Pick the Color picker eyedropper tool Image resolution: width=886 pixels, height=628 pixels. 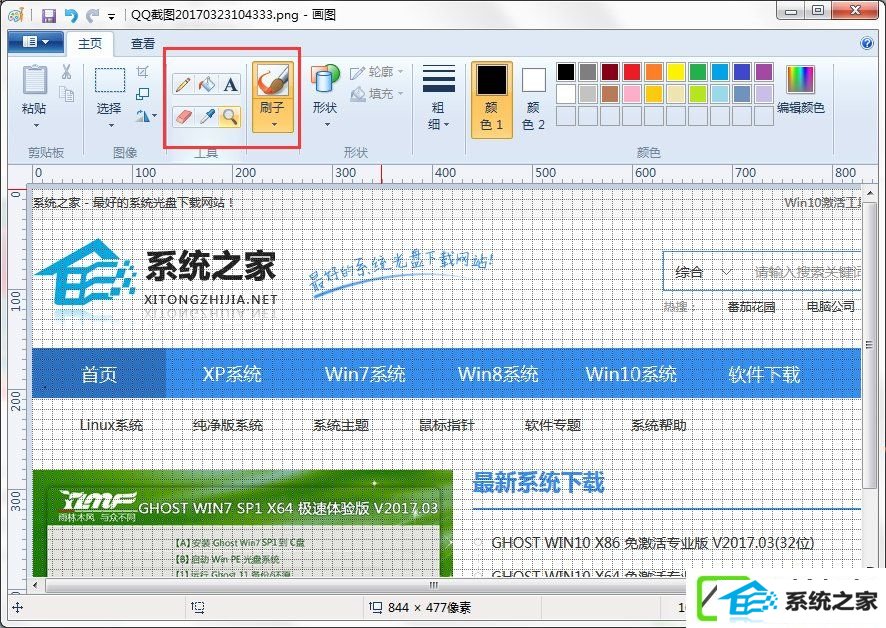pyautogui.click(x=206, y=117)
